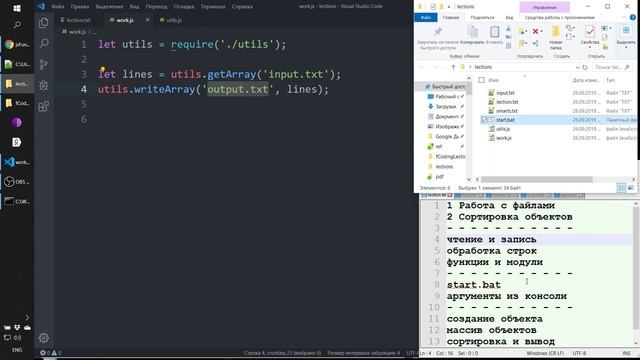Expand hidden taskbar icons chevron
Screen dimensions: 640x360
tap(27, 318)
